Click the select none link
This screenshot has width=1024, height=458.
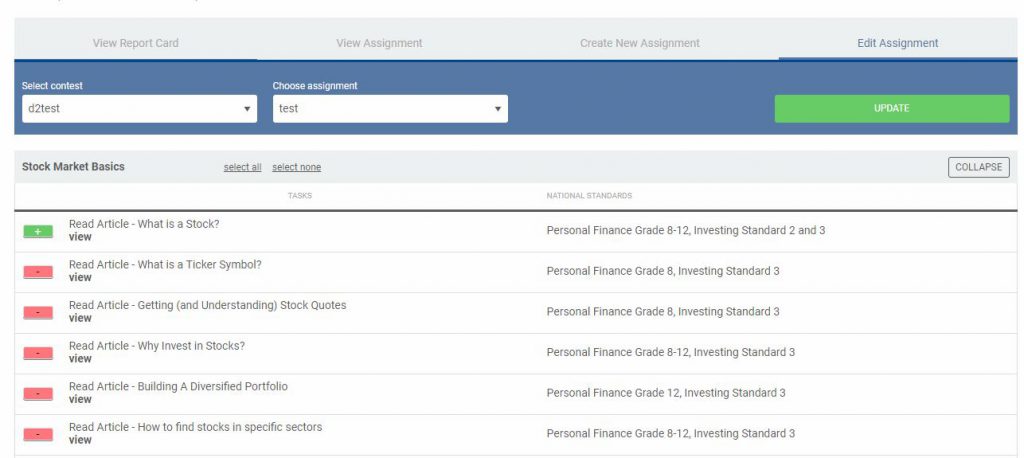tap(296, 167)
